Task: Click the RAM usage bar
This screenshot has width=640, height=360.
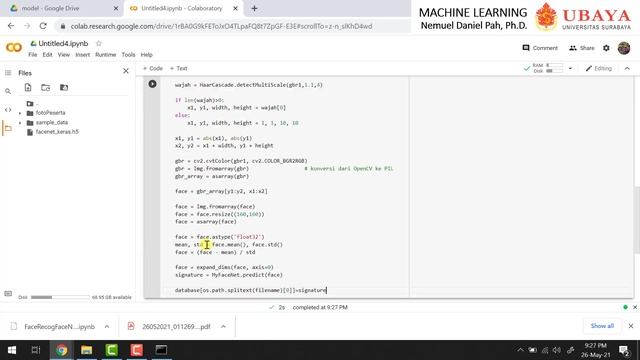Action: point(555,65)
